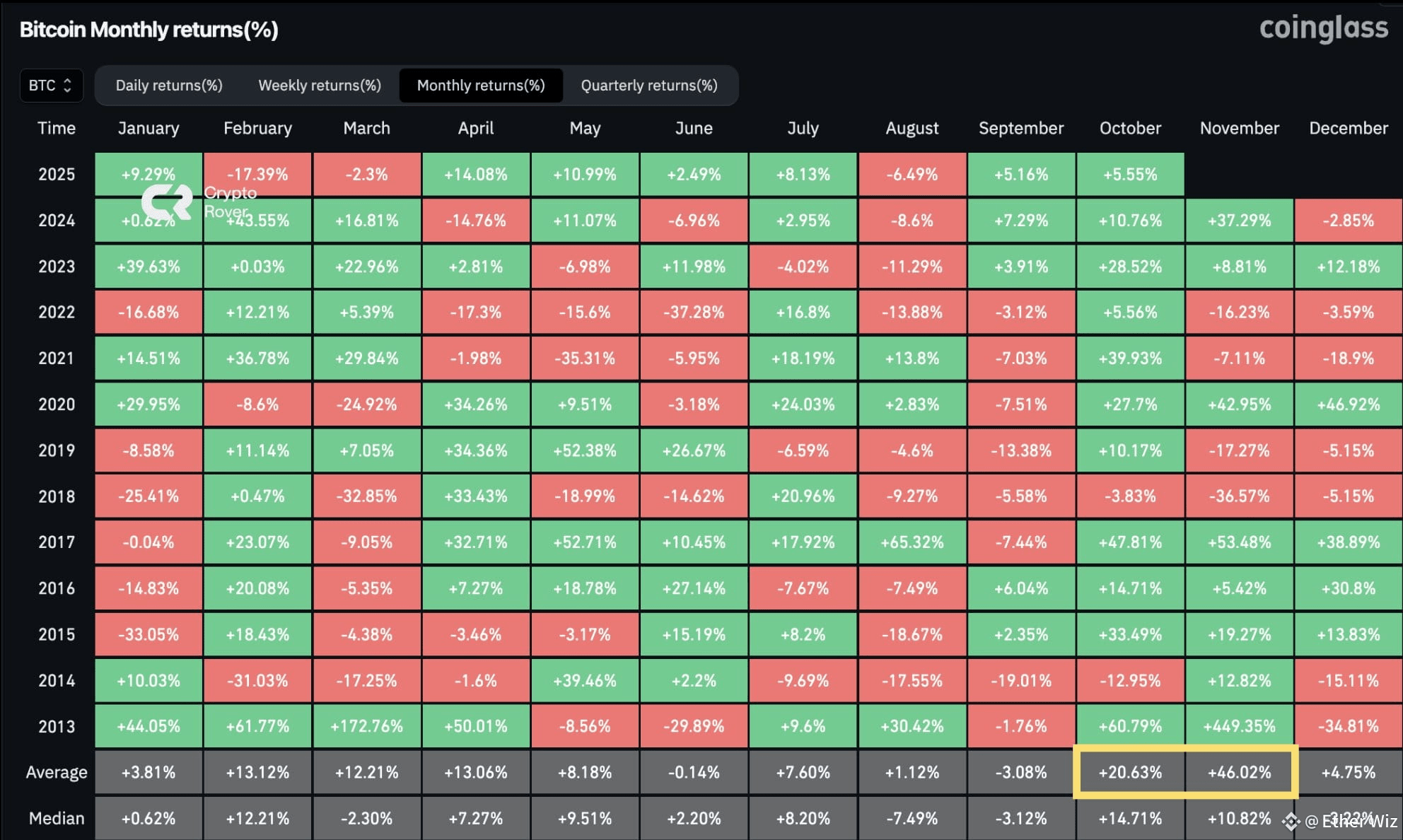Image resolution: width=1403 pixels, height=840 pixels.
Task: Click the -37.28% June 2022 cell
Action: pyautogui.click(x=694, y=313)
